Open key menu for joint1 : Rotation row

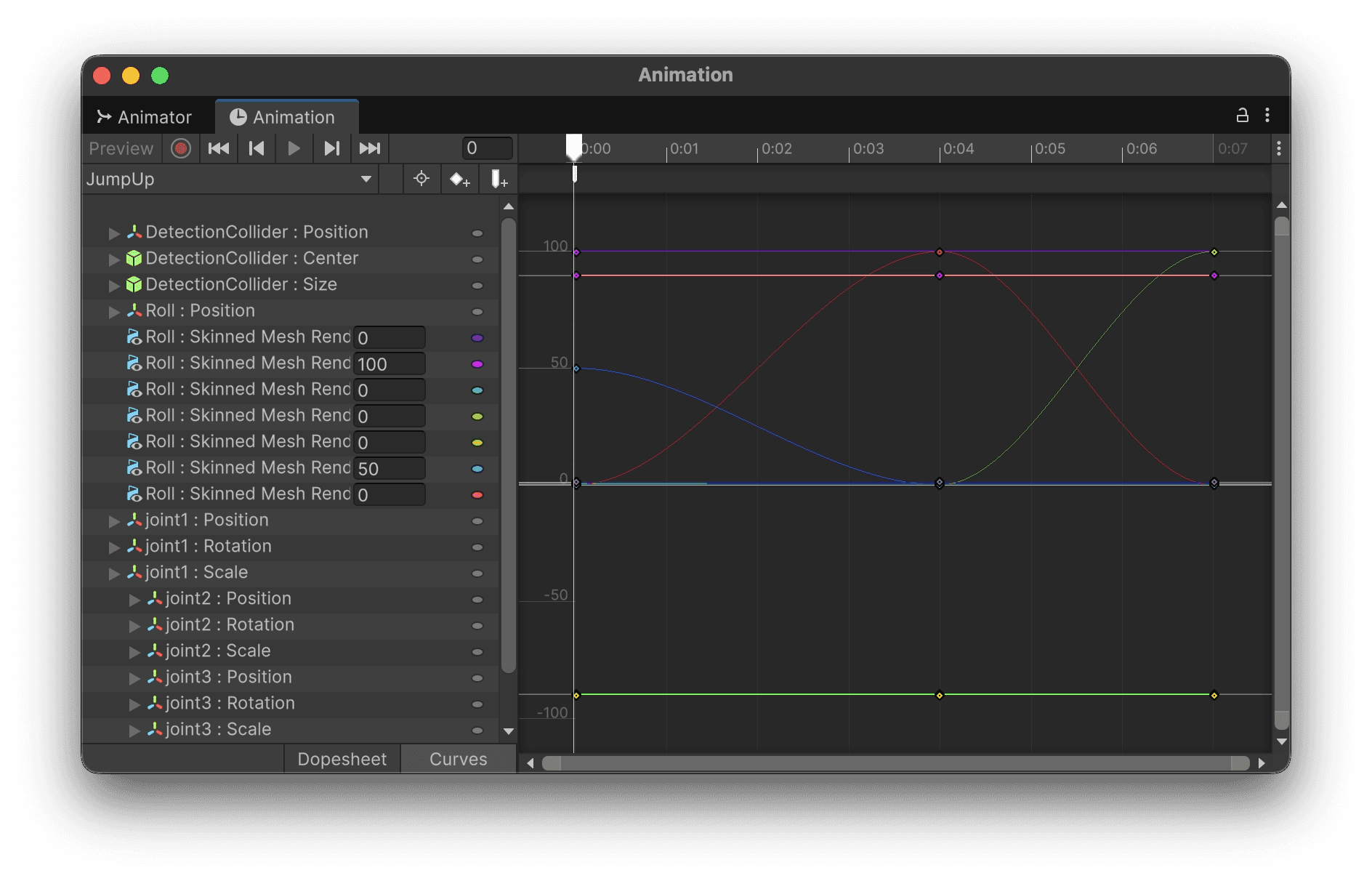click(x=477, y=547)
